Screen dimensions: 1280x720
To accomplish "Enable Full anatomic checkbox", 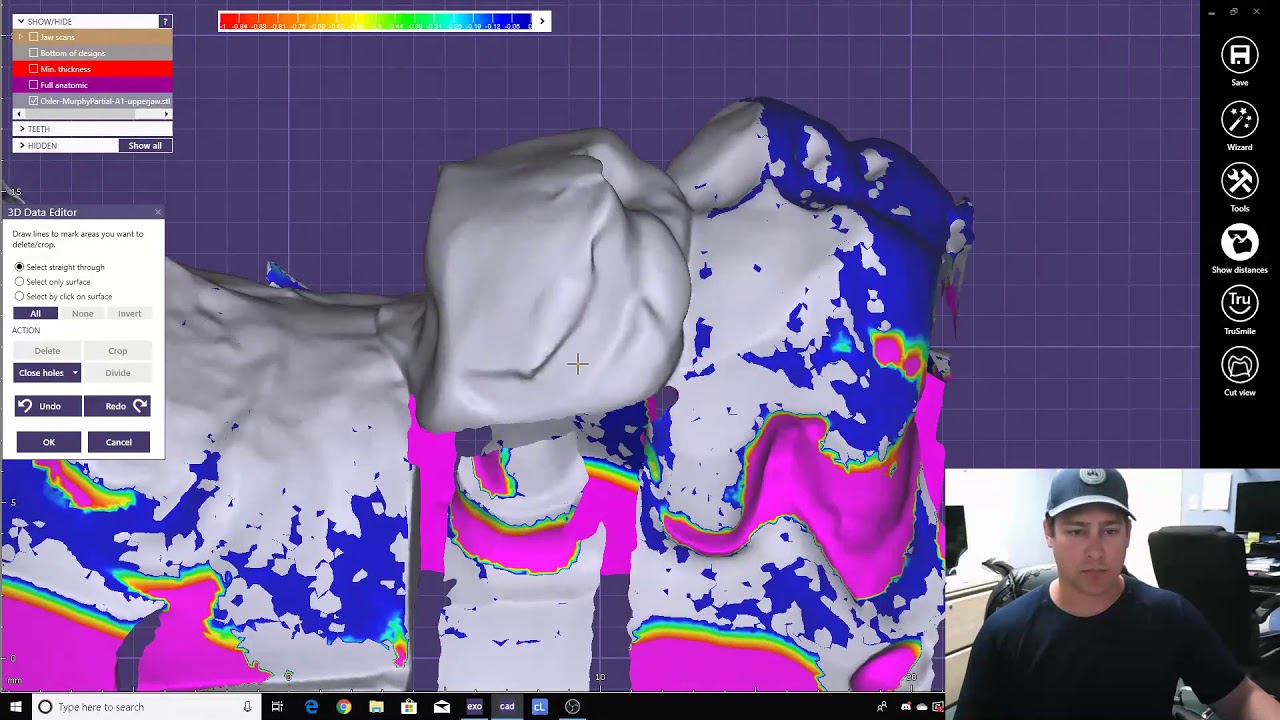I will click(34, 85).
